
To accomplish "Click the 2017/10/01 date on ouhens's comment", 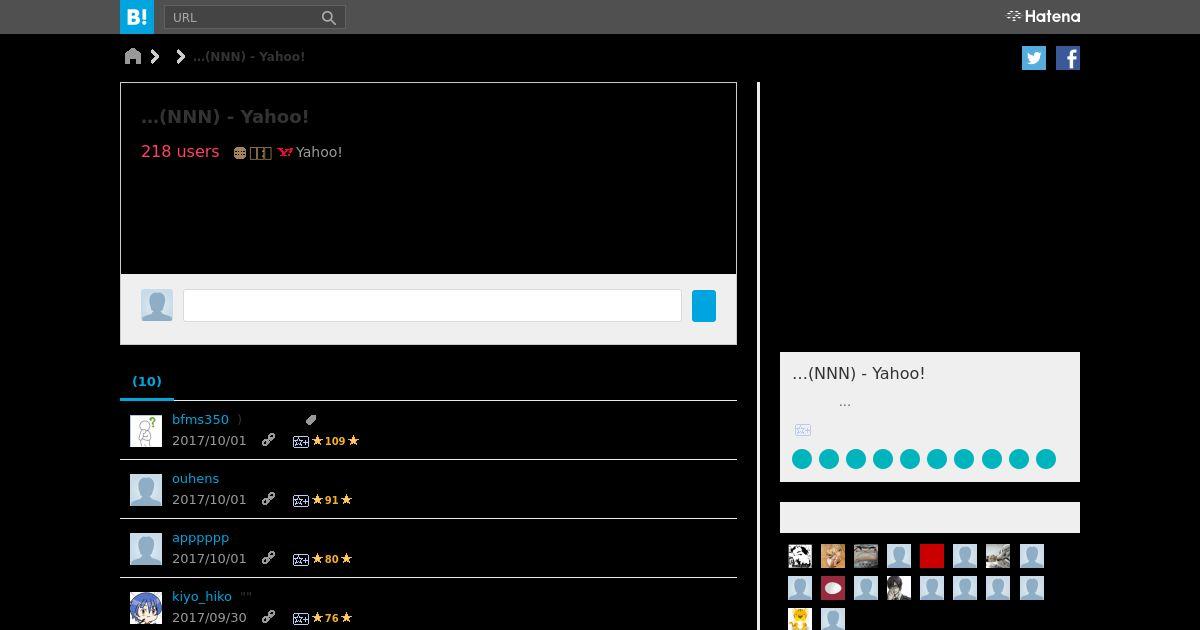I will click(209, 499).
